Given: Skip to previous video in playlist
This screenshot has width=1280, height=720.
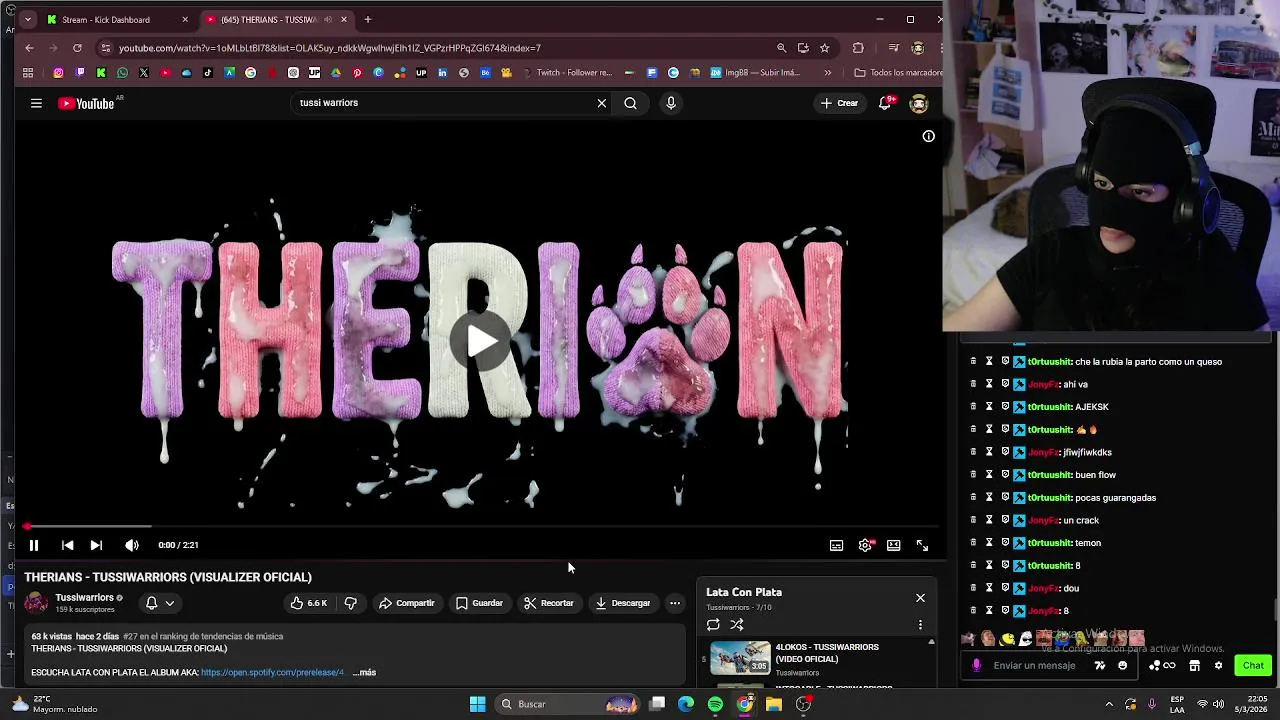Looking at the screenshot, I should pos(67,545).
